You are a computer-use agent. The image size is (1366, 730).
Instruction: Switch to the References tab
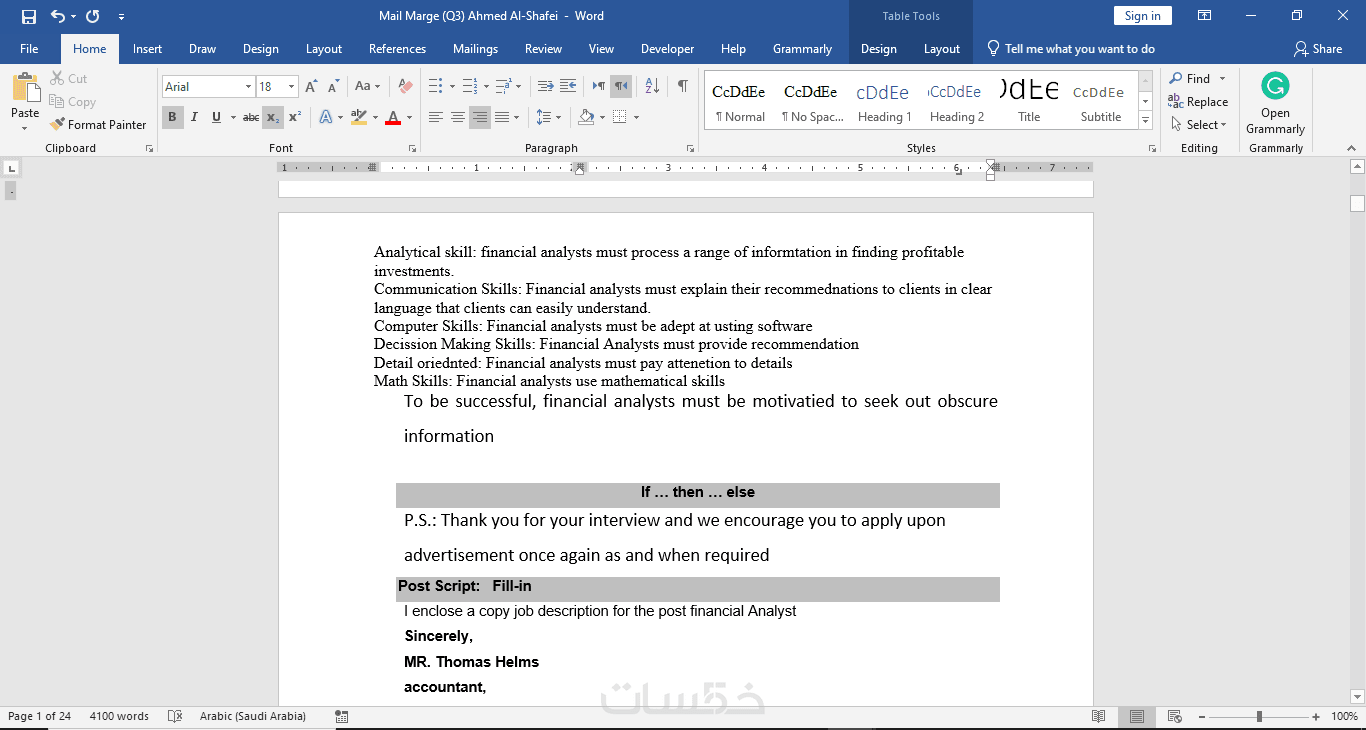coord(397,49)
